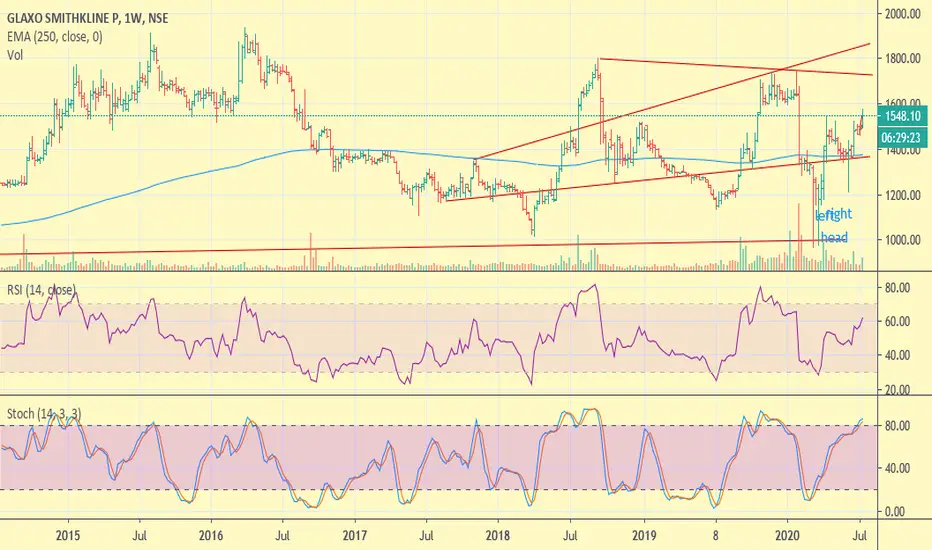
Task: Click the 1000.00 price axis label
Action: point(903,240)
